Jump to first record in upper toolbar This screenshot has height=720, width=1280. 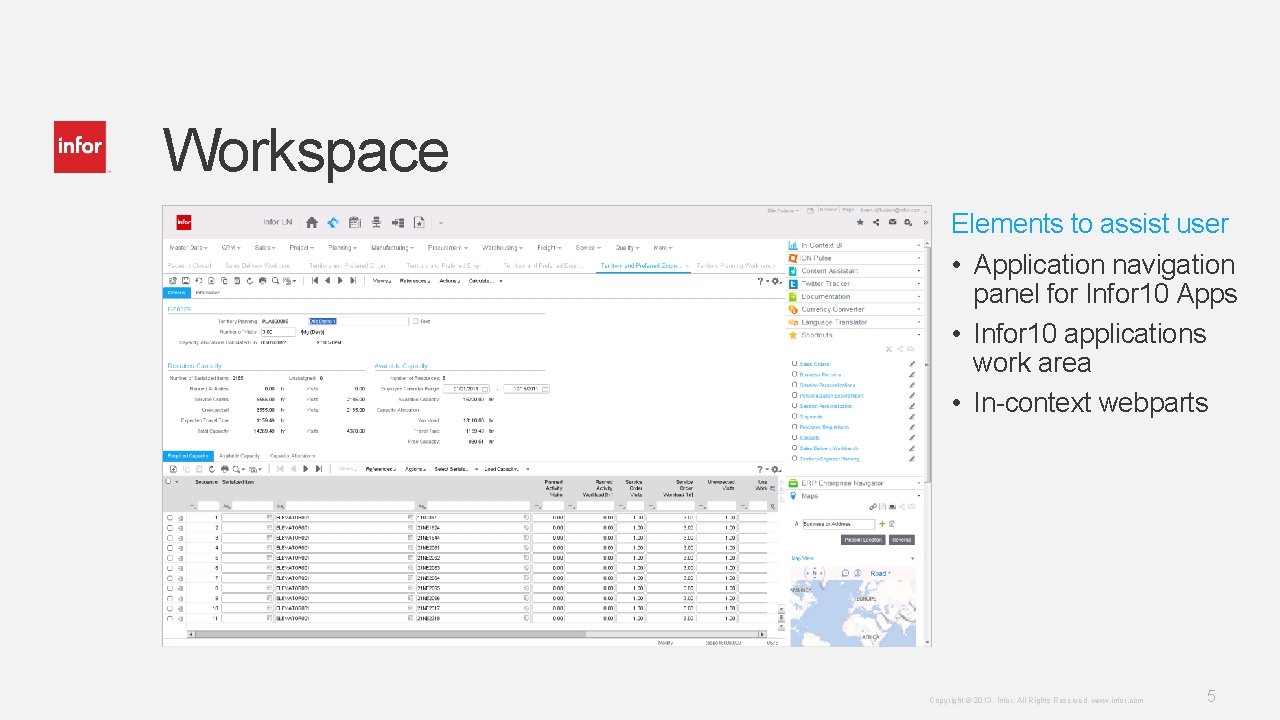(316, 281)
